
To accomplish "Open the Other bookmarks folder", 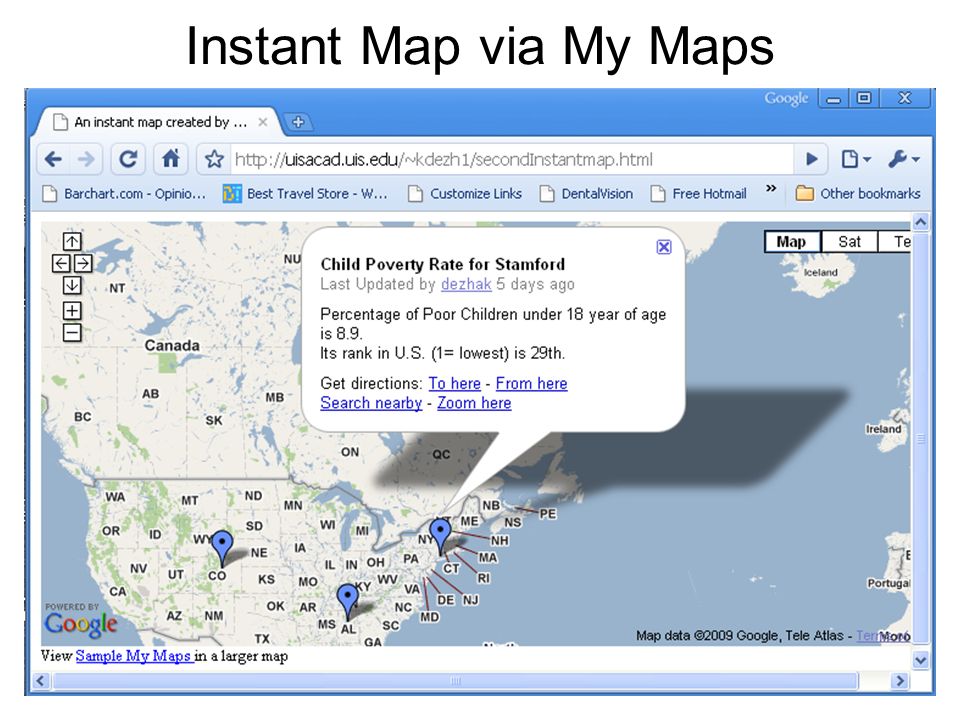I will pos(858,193).
